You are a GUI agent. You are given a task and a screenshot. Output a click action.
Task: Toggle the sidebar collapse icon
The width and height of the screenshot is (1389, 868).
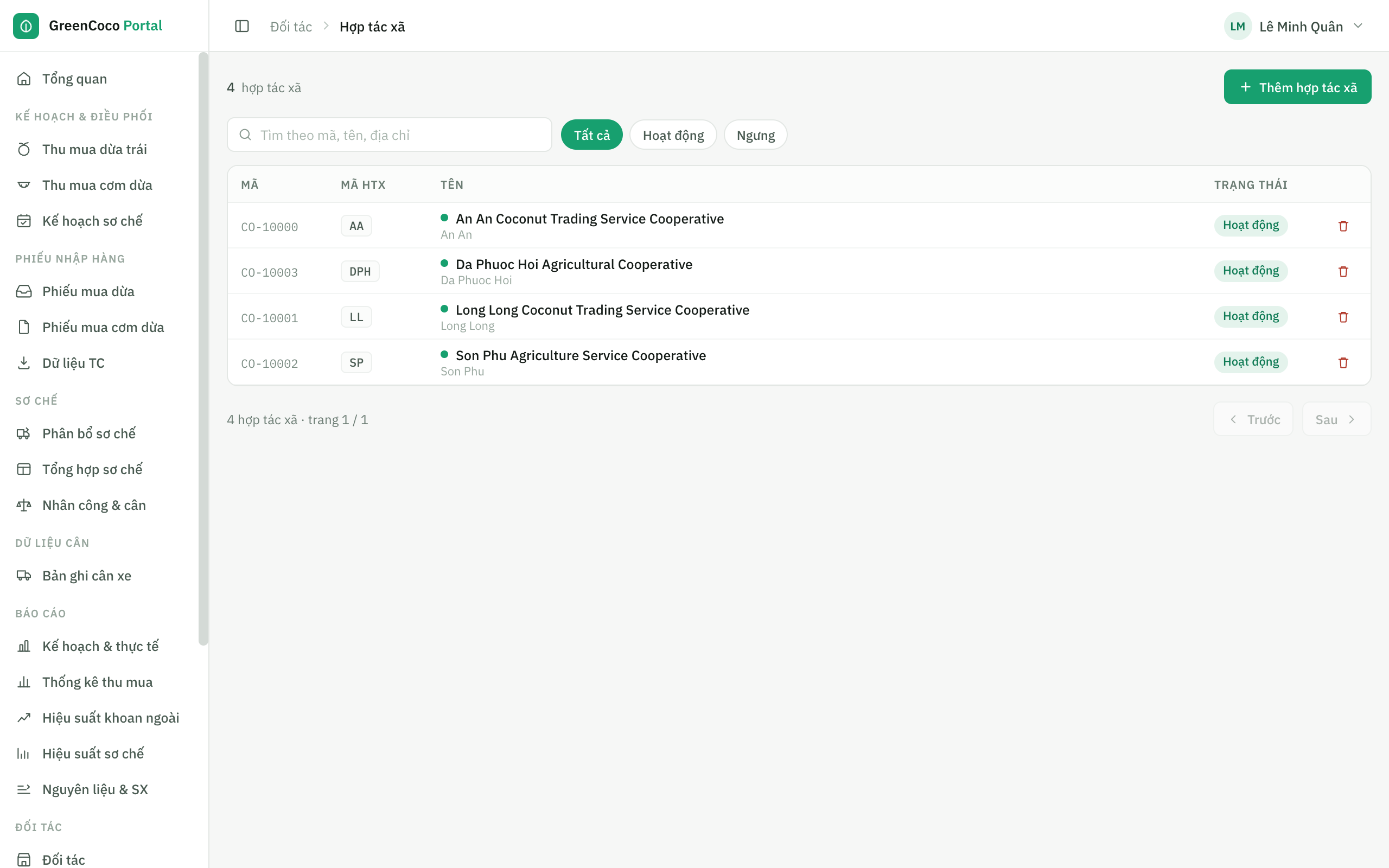pyautogui.click(x=241, y=27)
